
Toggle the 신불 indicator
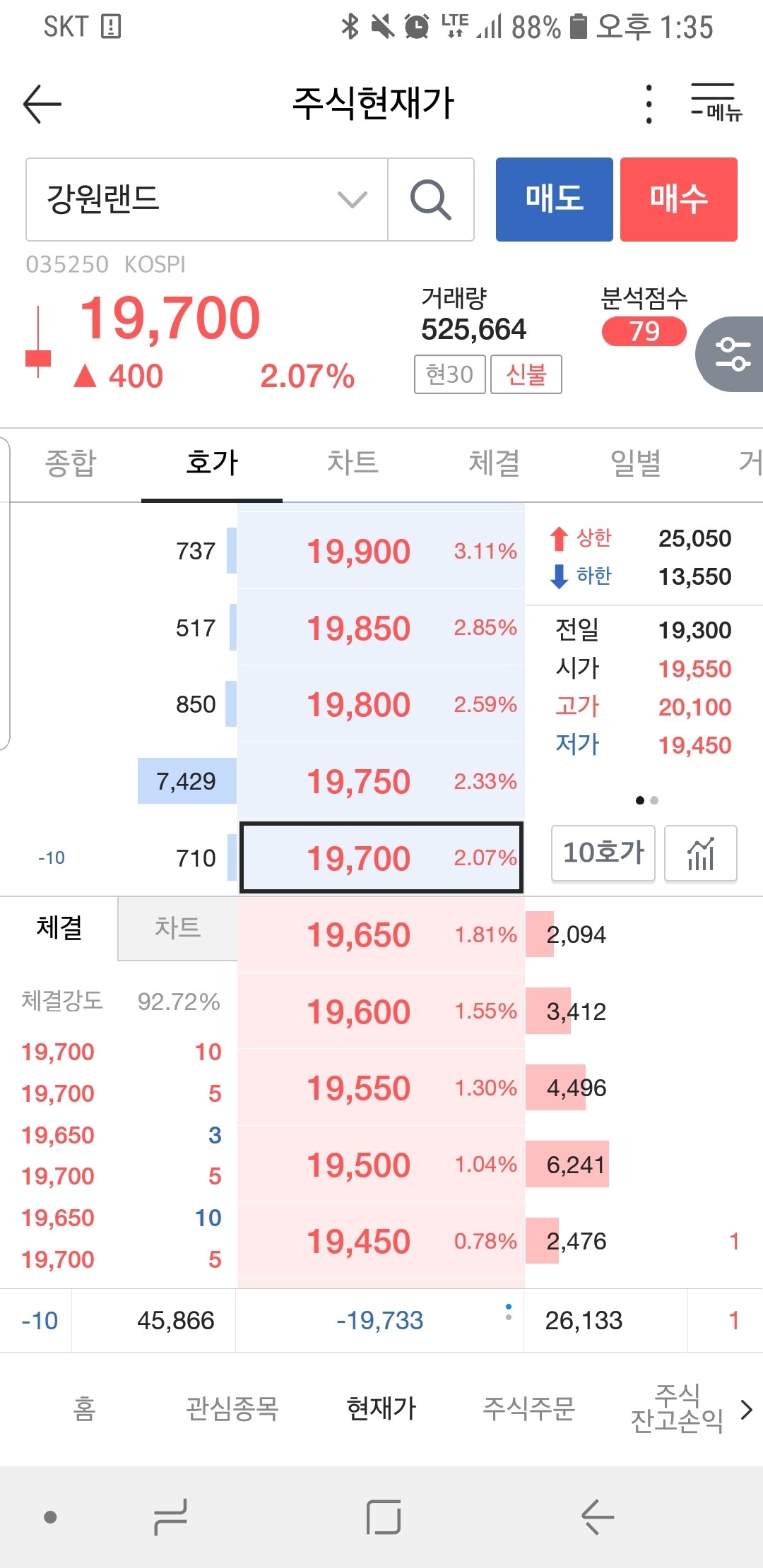point(526,374)
